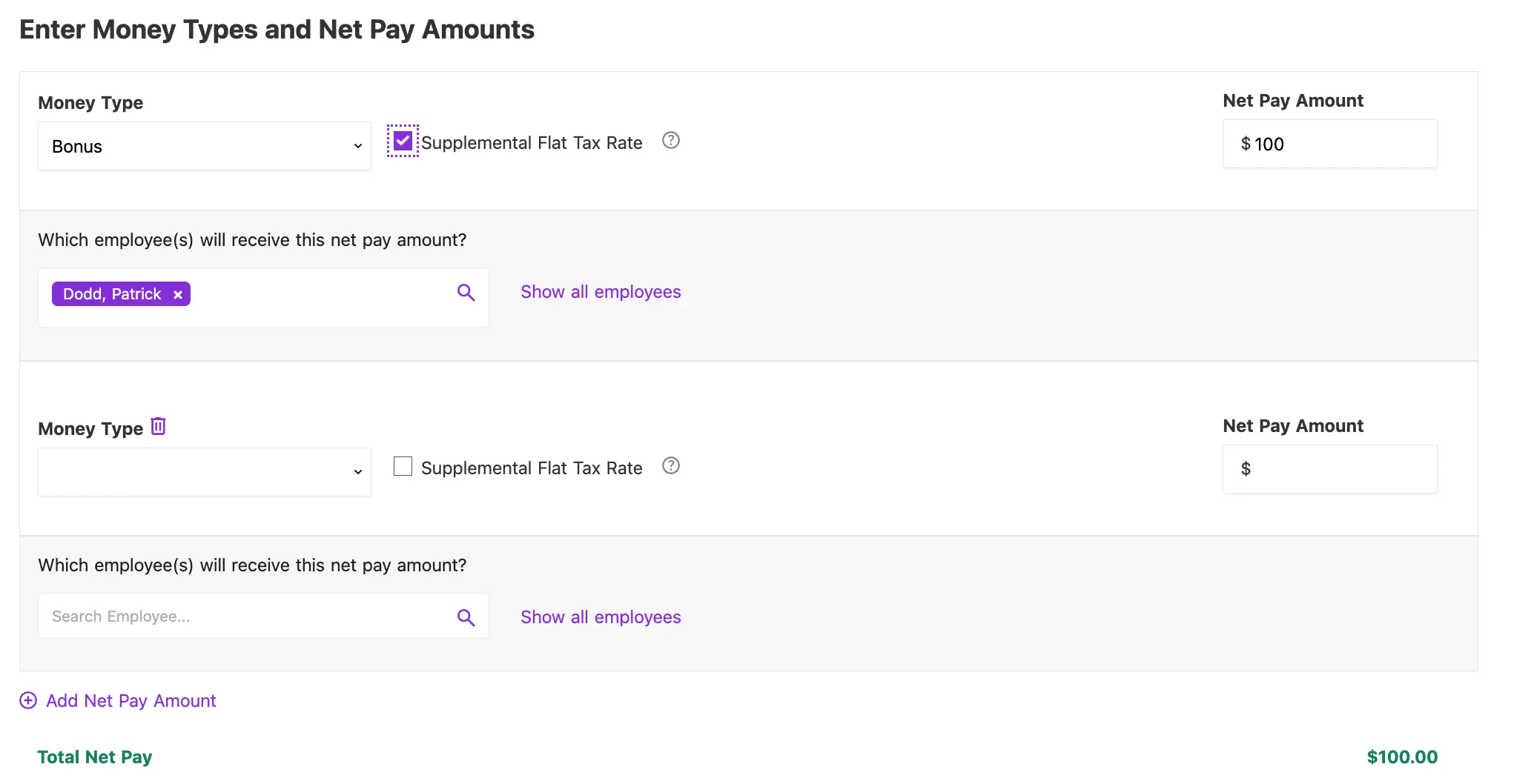
Task: Delete second Money Type with trash icon
Action: pos(158,427)
